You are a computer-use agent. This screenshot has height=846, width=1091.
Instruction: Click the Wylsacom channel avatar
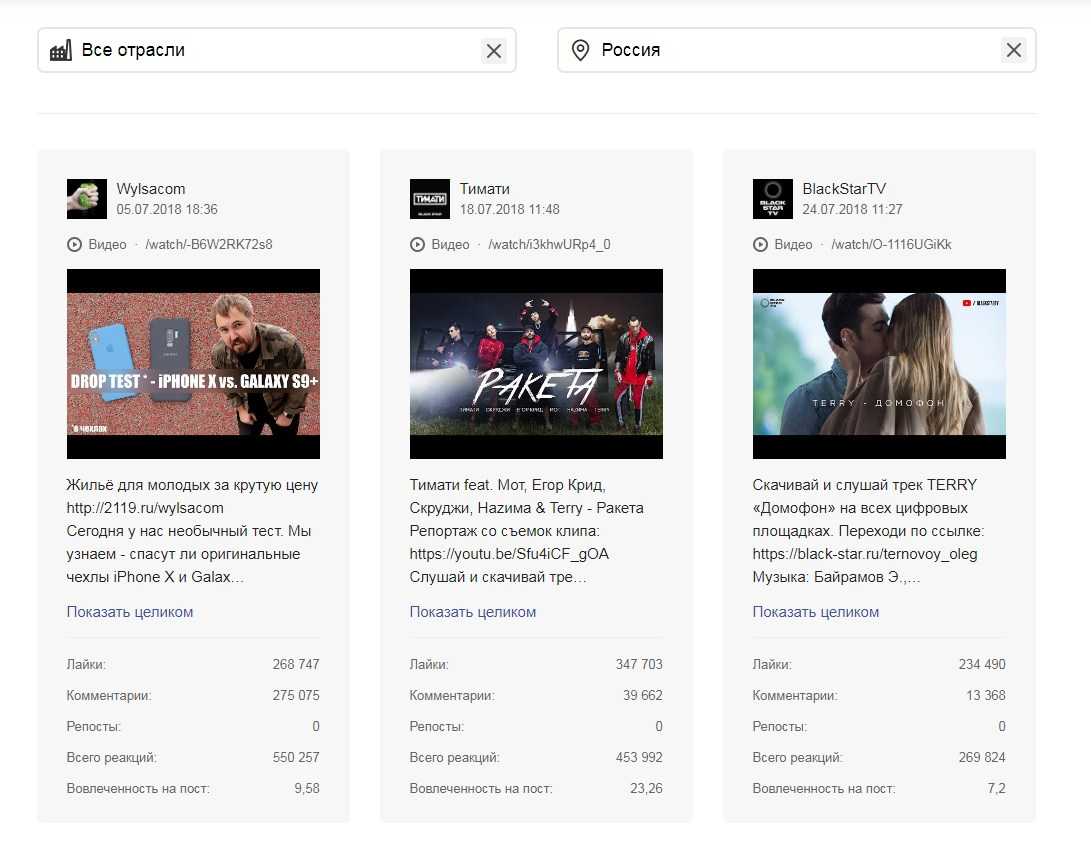point(87,199)
